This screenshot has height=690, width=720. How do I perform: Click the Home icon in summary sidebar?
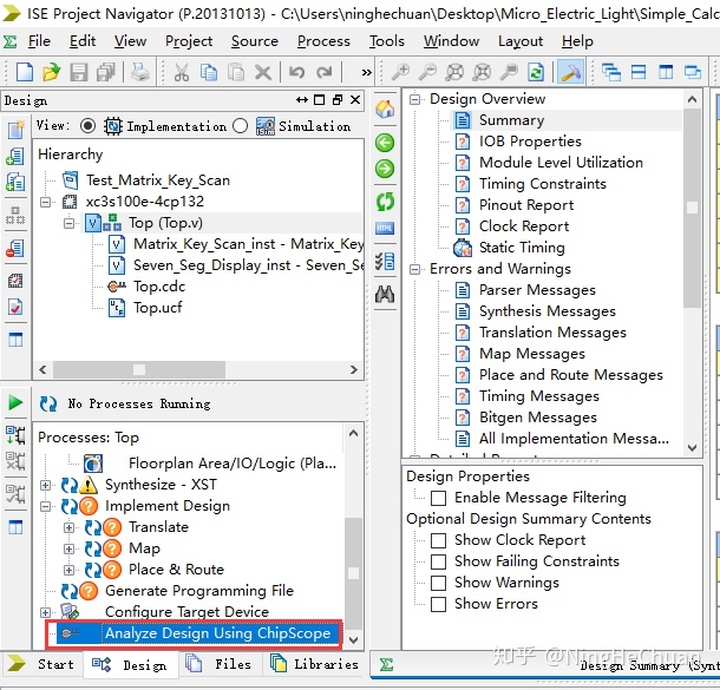coord(385,109)
